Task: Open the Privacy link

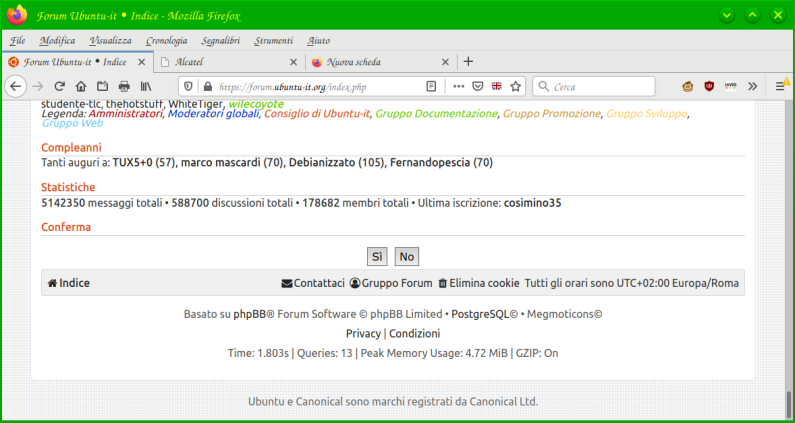Action: (363, 334)
